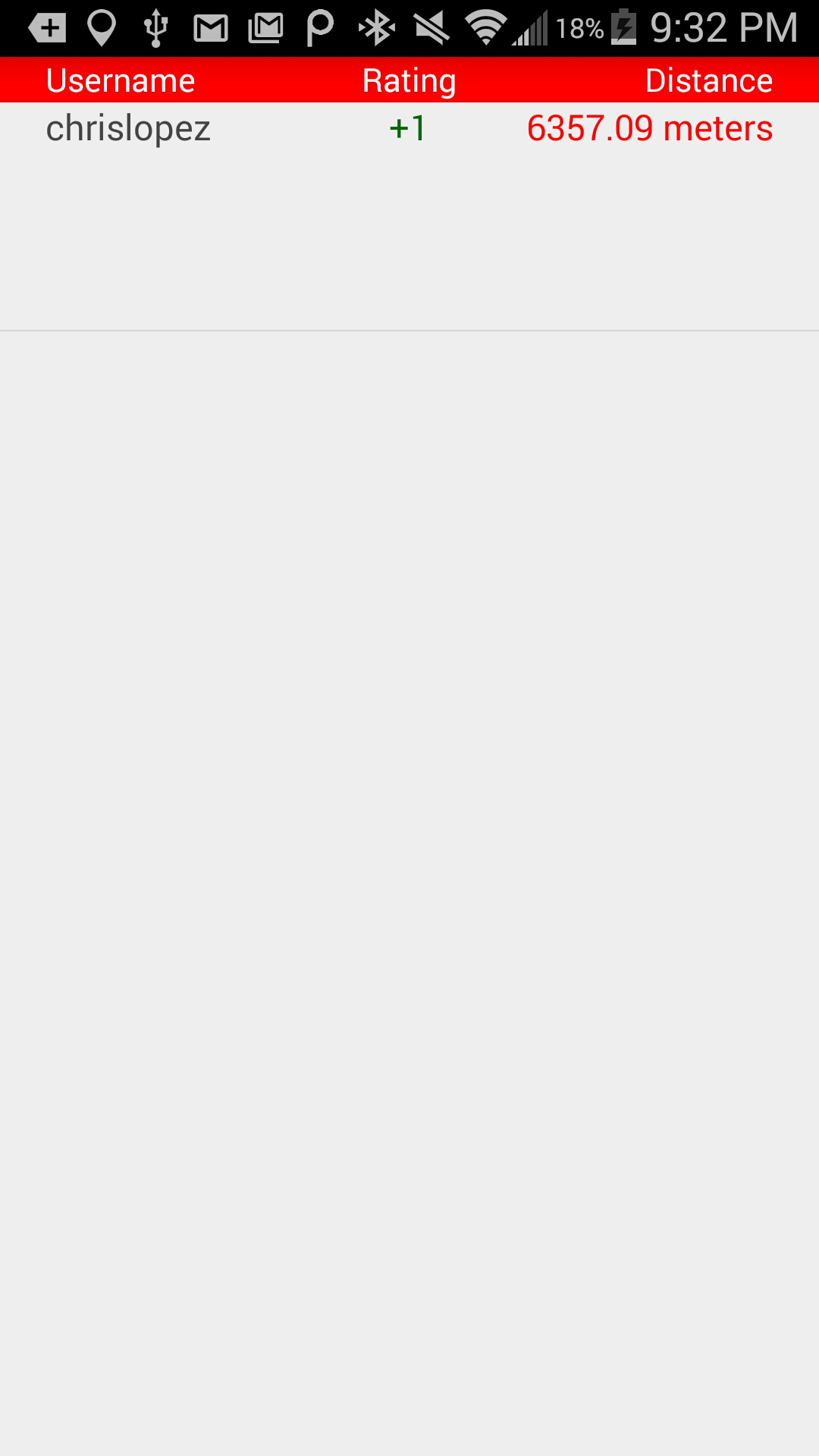
Task: Tap the Bluetooth status icon
Action: pos(377,29)
